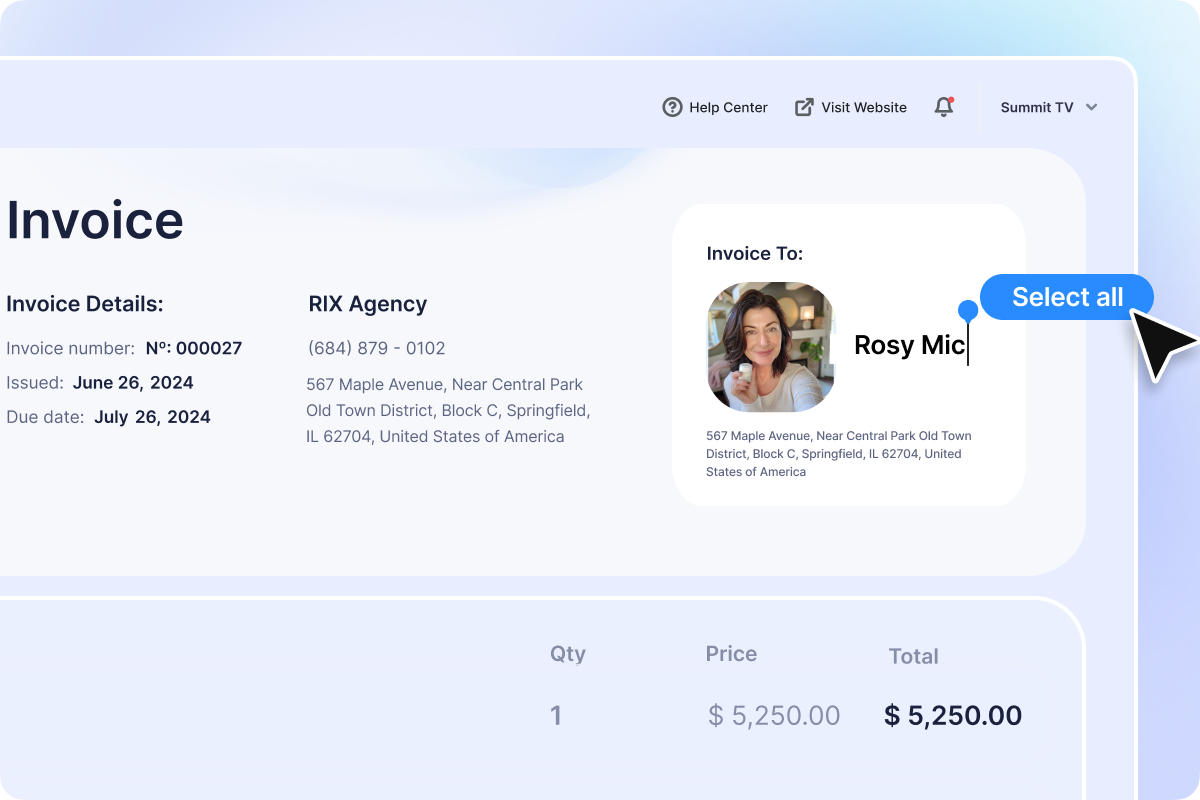Click the 567 Maple Avenue agency address
Screen dimensions: 1200x800
(448, 410)
